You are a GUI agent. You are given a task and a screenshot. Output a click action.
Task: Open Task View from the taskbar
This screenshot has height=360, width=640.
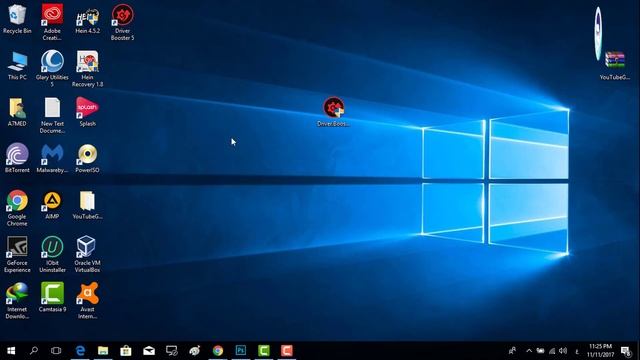[56, 351]
